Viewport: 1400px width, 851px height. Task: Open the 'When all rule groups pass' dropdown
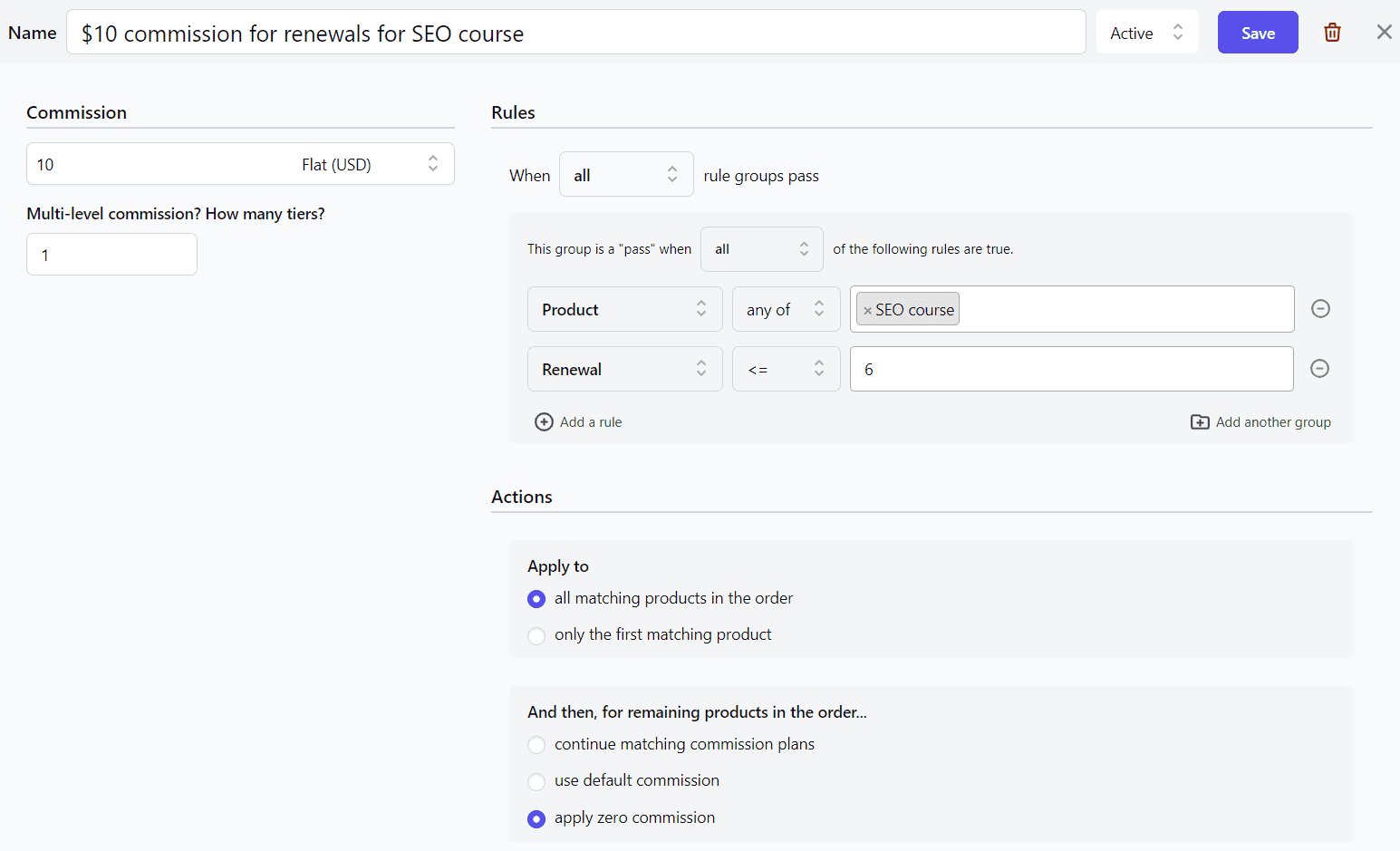tap(626, 175)
